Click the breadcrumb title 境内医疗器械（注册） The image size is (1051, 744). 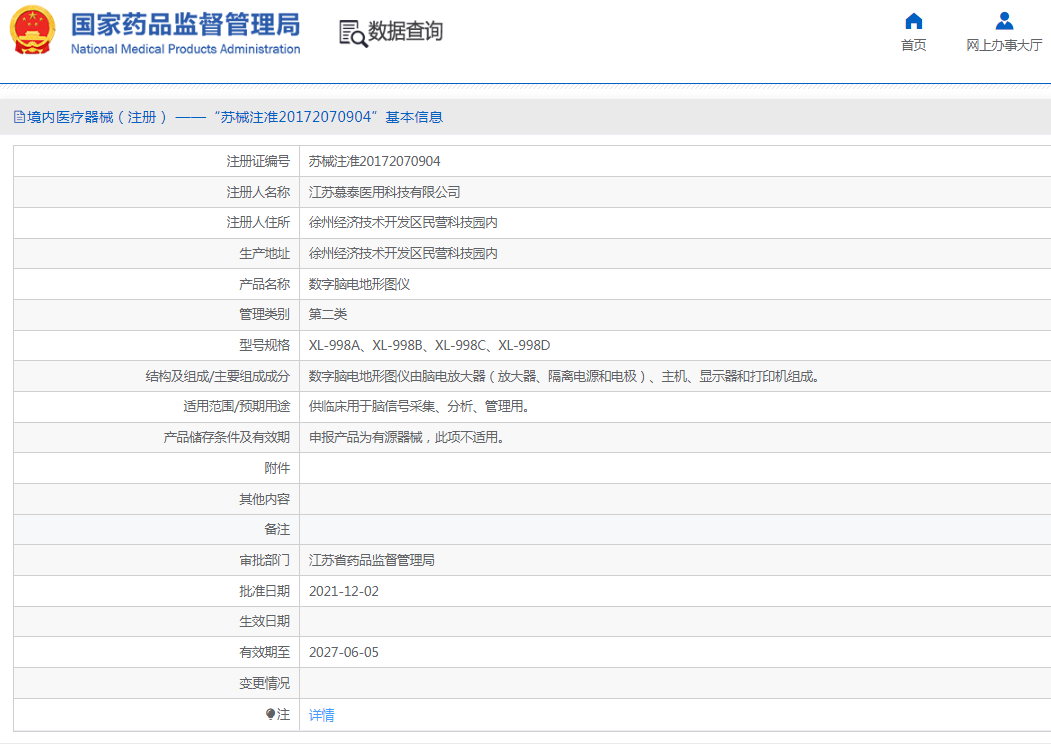coord(97,117)
